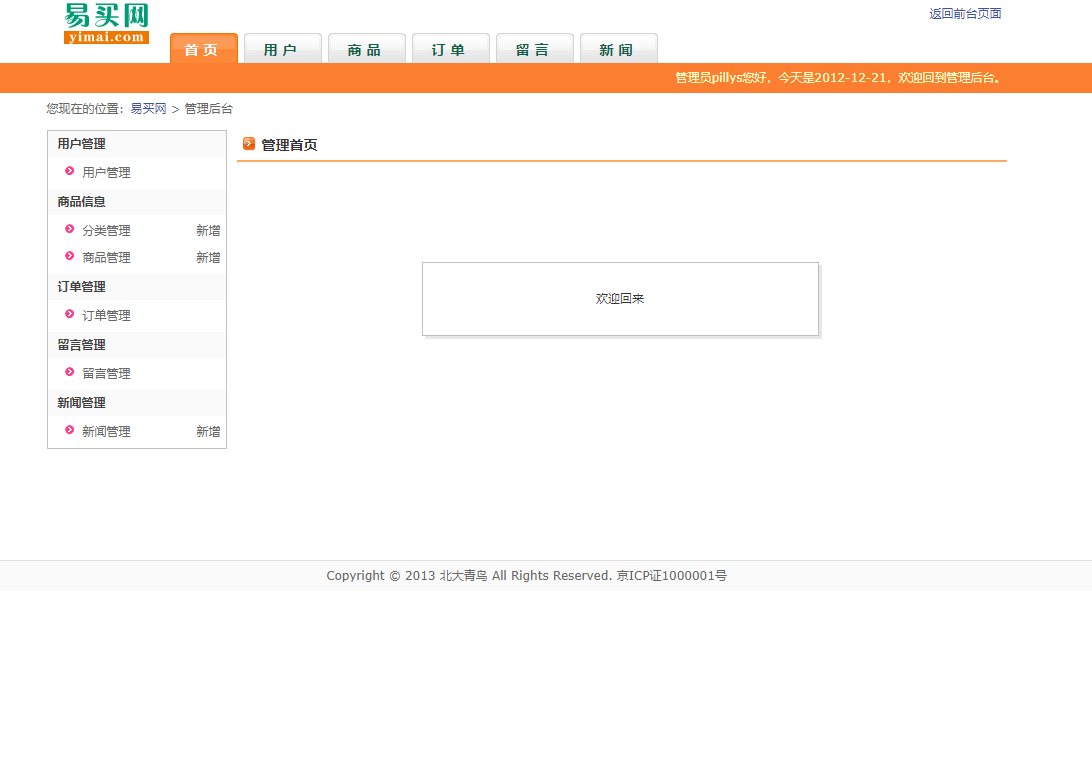Click the pink bullet icon next to 新闻管理
The height and width of the screenshot is (783, 1092).
click(70, 430)
